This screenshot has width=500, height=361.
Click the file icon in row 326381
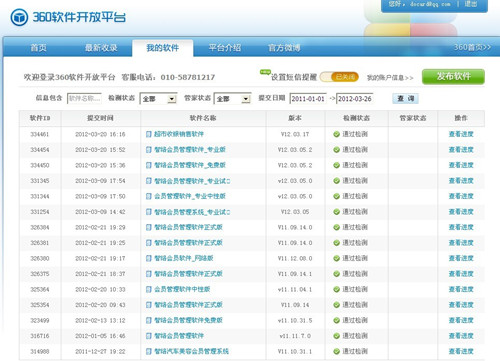click(149, 243)
